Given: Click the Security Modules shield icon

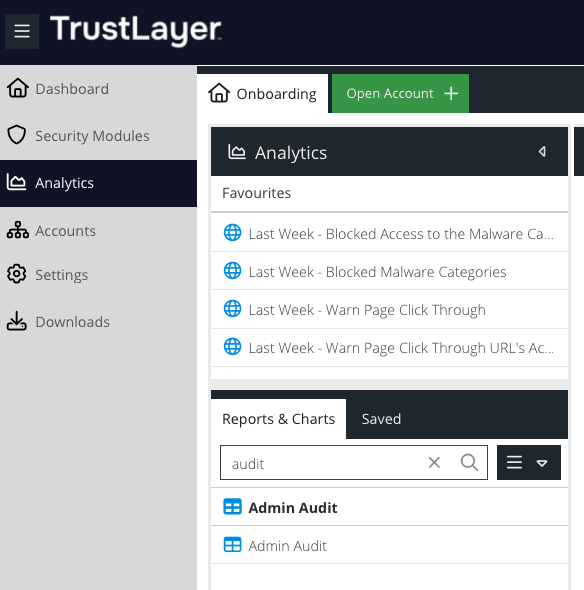Looking at the screenshot, I should [x=17, y=135].
